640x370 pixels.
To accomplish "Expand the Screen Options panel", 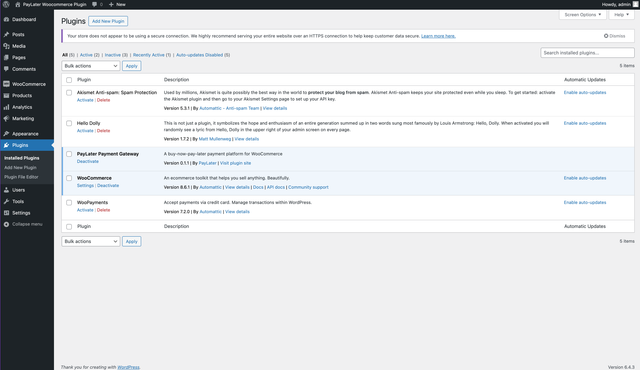I will 582,15.
